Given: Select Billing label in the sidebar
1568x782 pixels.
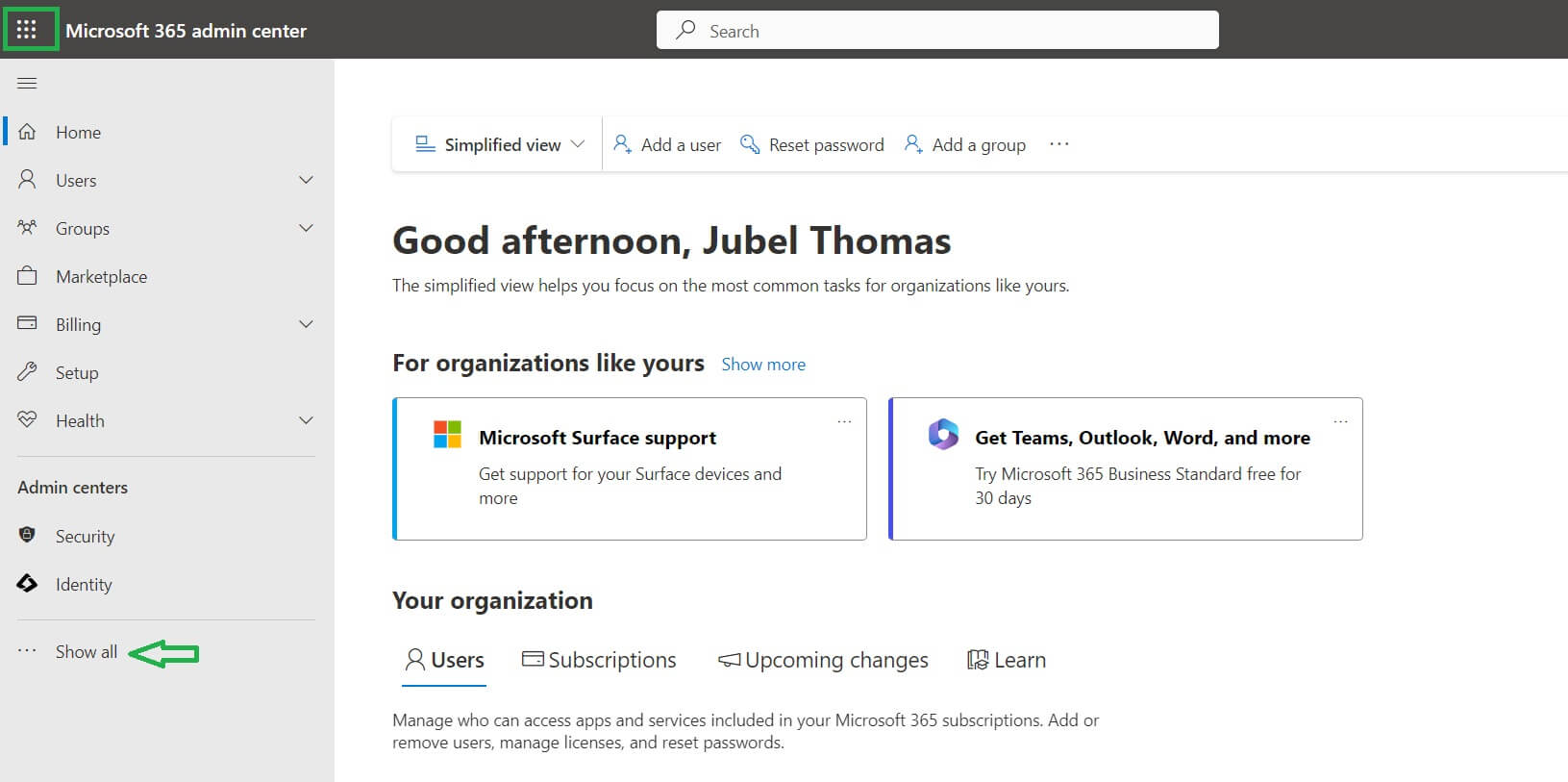Looking at the screenshot, I should point(78,324).
